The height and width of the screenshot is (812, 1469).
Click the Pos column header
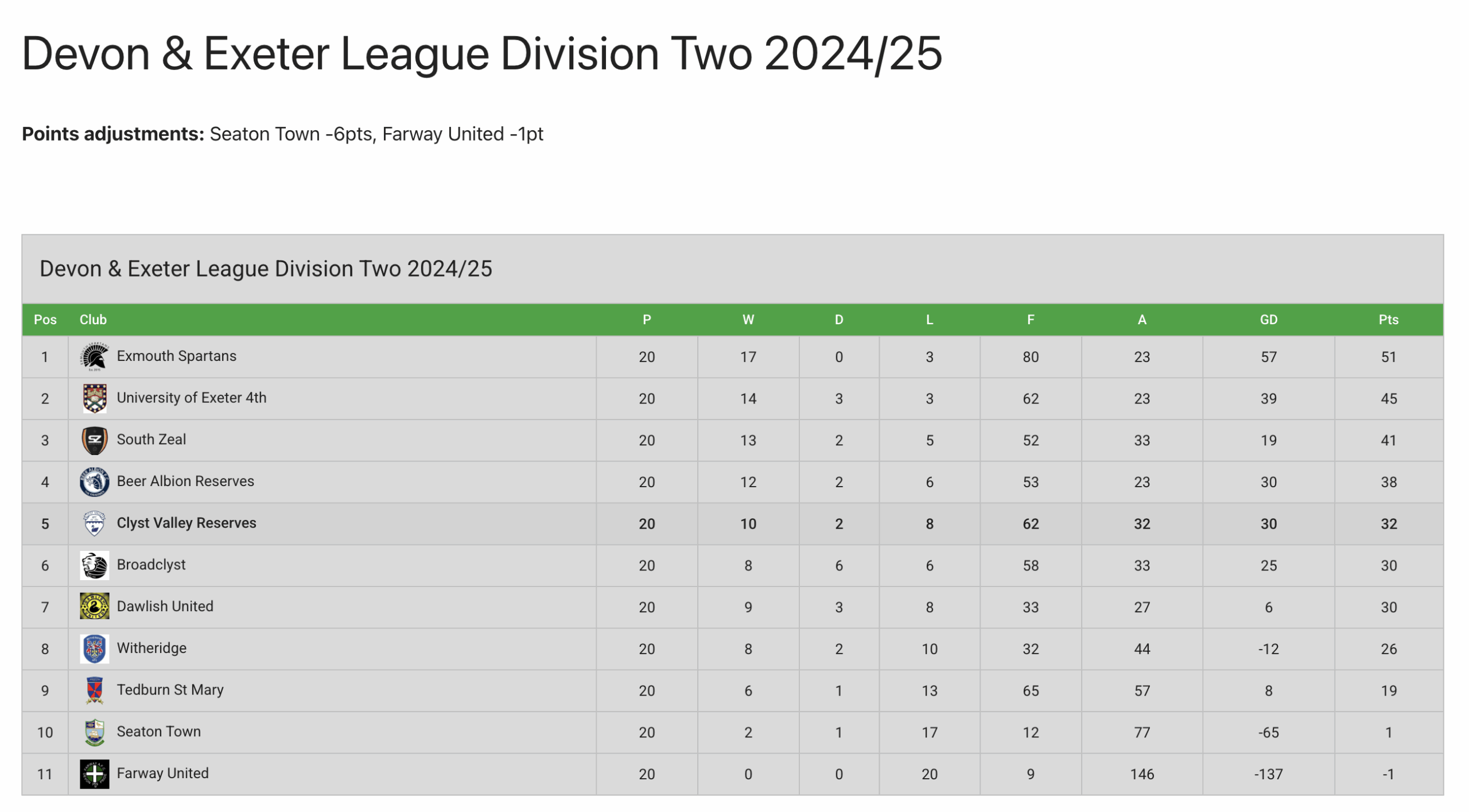point(45,320)
